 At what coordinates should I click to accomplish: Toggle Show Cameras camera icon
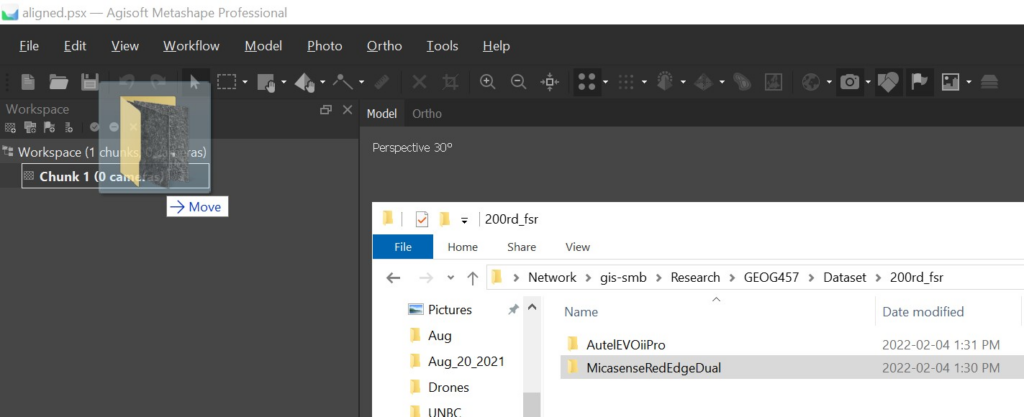click(850, 82)
